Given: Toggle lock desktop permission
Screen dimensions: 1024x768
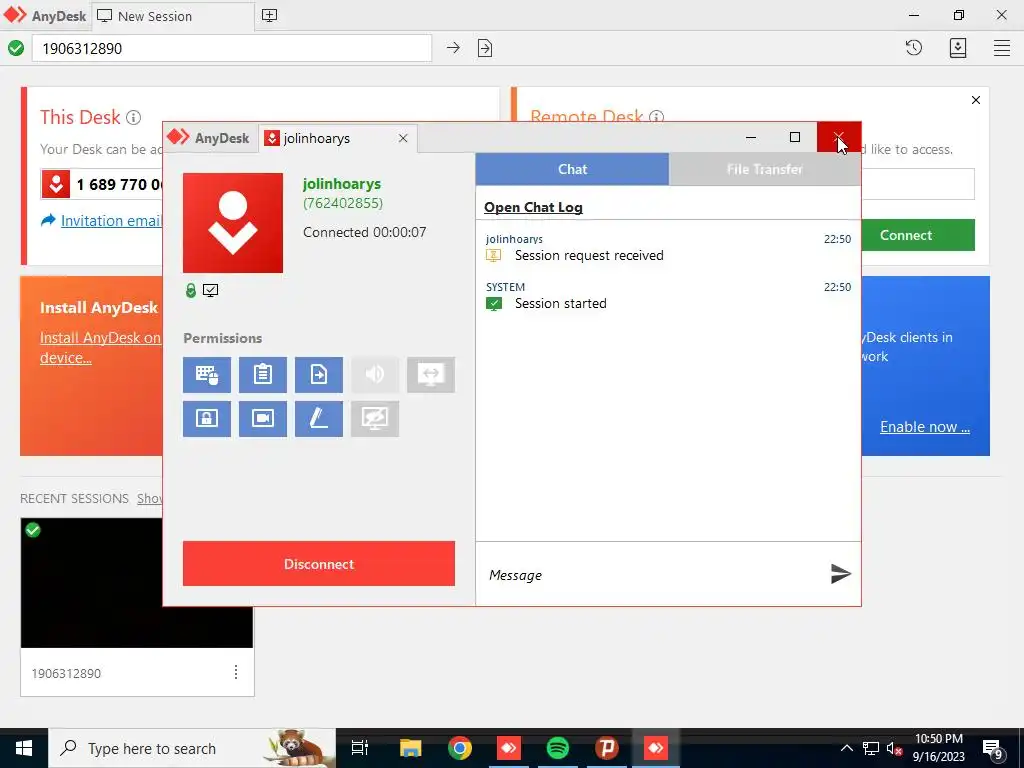Looking at the screenshot, I should (x=206, y=419).
